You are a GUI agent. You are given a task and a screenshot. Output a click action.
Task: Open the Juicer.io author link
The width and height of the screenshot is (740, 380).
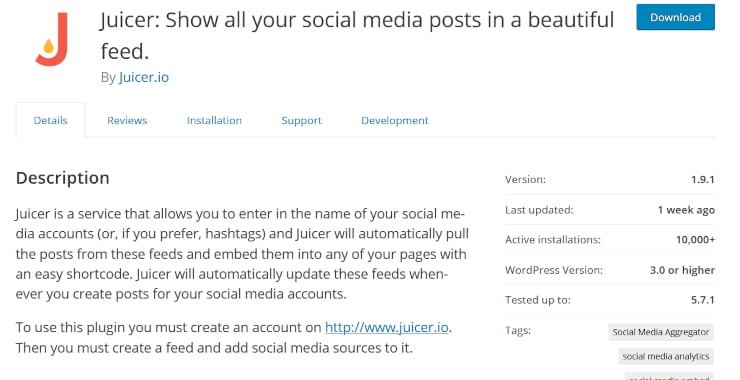tap(143, 77)
